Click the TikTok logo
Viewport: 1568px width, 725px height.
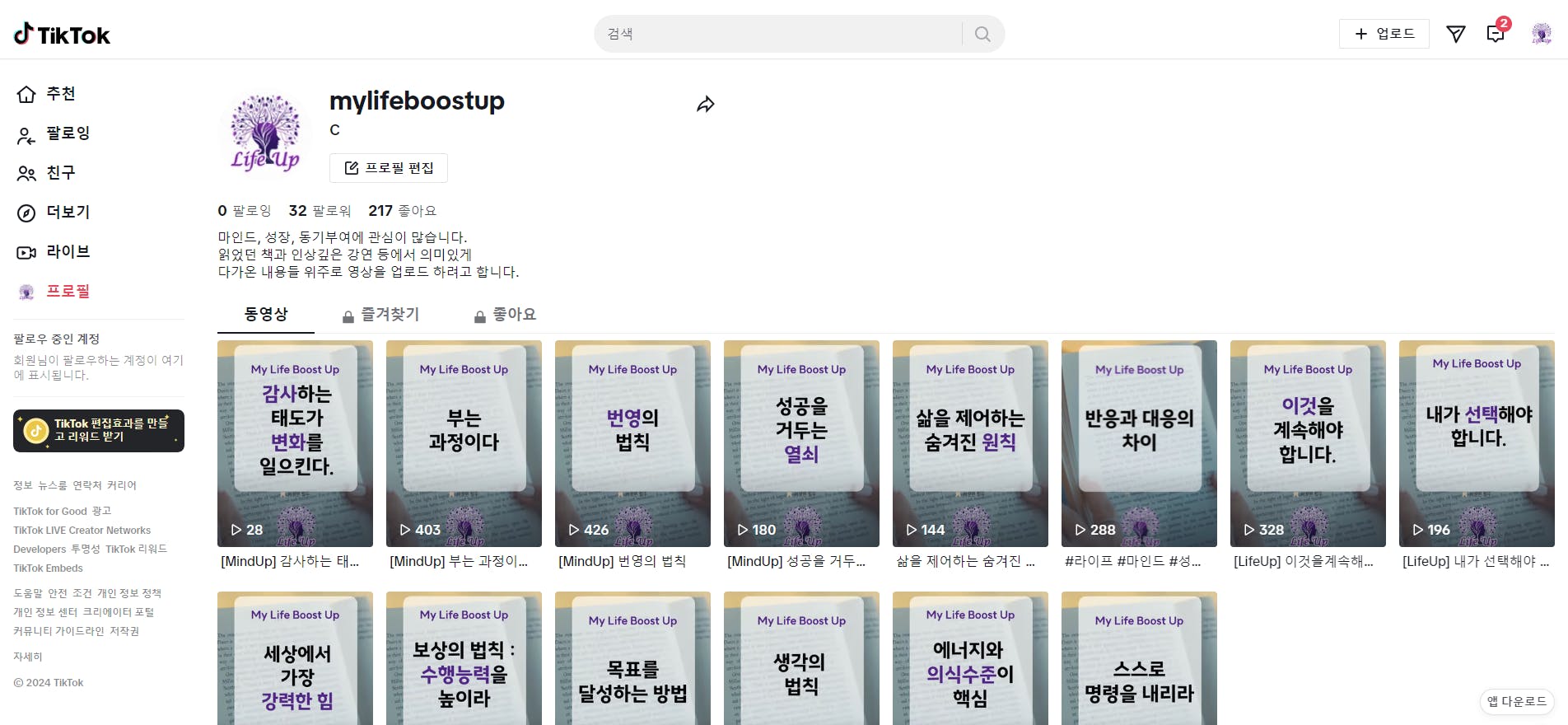click(62, 34)
